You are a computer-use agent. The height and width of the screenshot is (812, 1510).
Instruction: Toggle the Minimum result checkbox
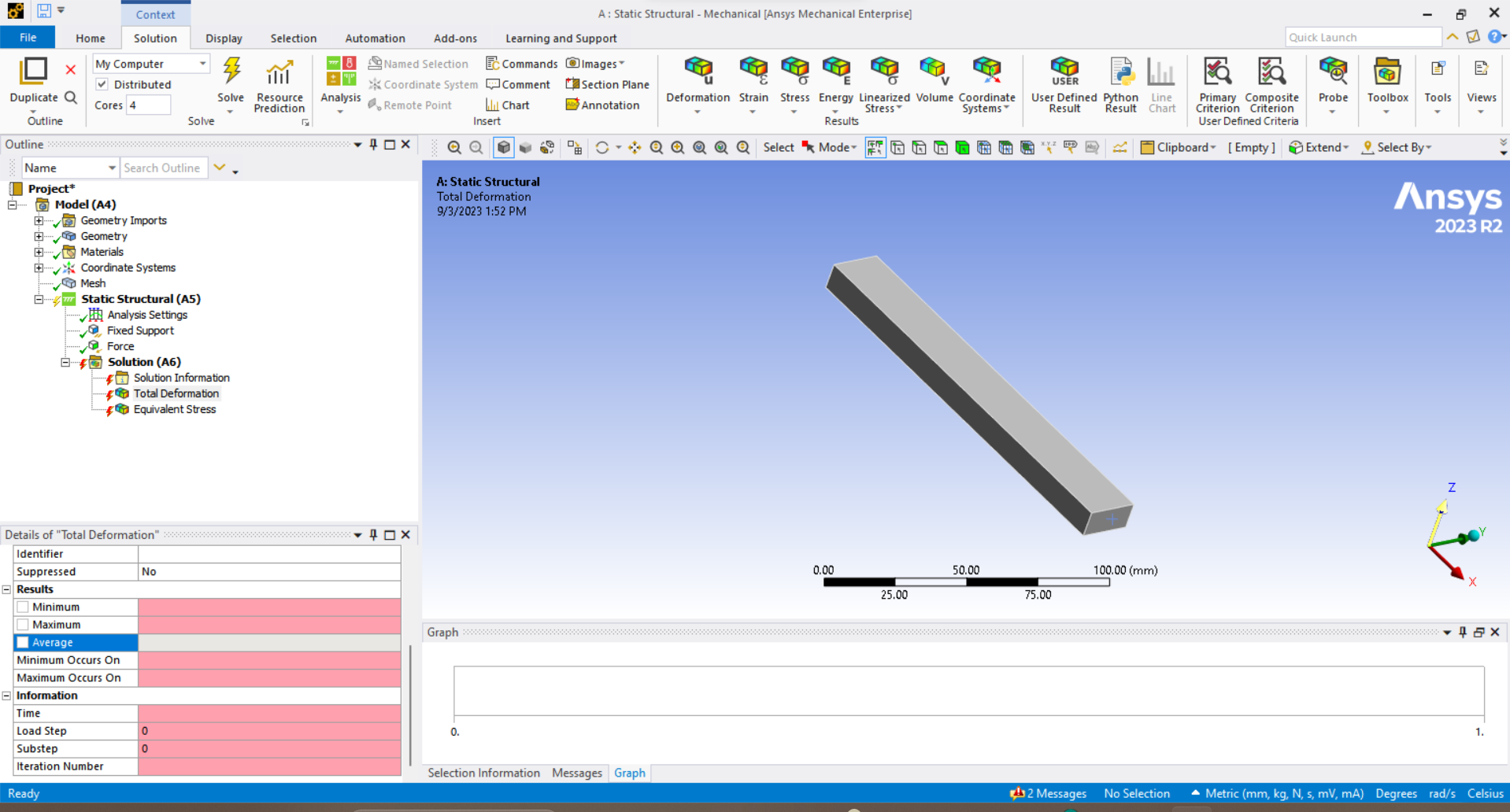[24, 607]
